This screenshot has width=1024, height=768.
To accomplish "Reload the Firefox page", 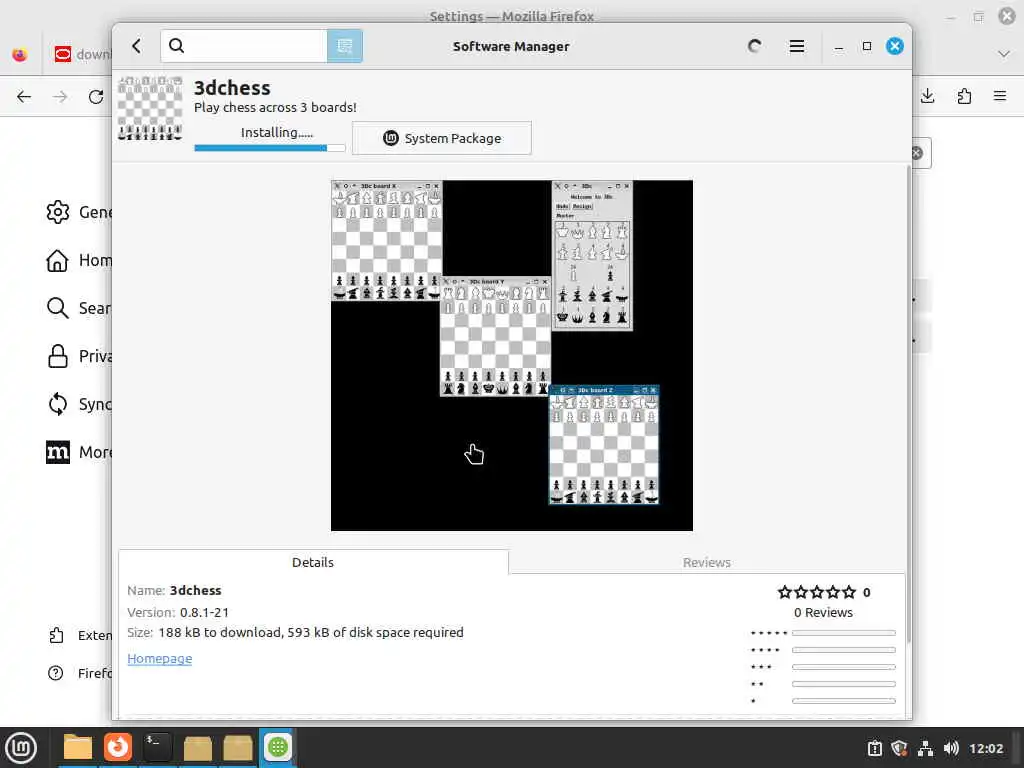I will 96,97.
